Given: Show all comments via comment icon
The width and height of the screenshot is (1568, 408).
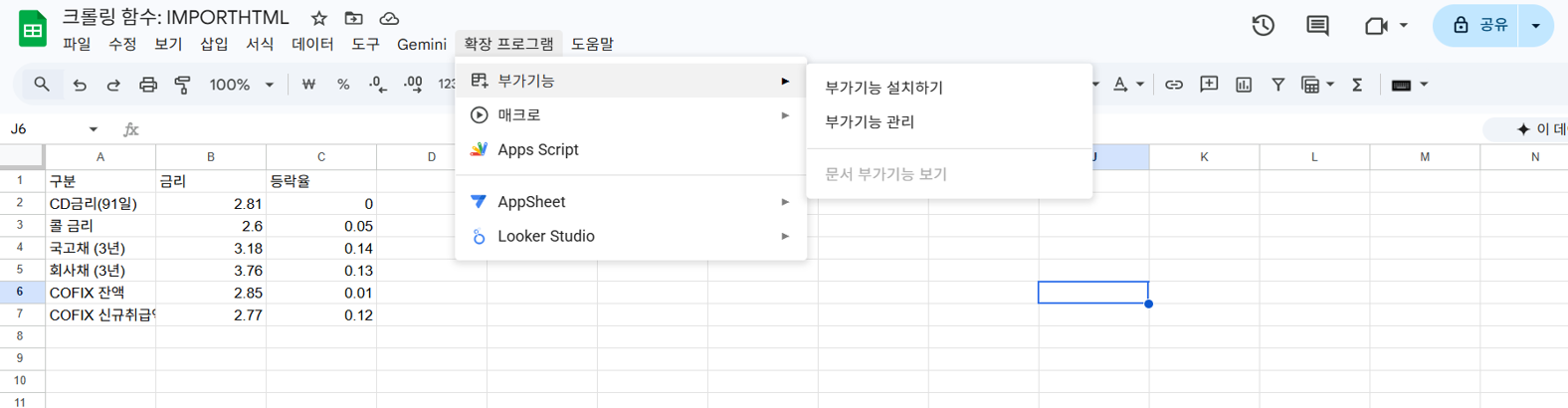Looking at the screenshot, I should click(x=1317, y=26).
